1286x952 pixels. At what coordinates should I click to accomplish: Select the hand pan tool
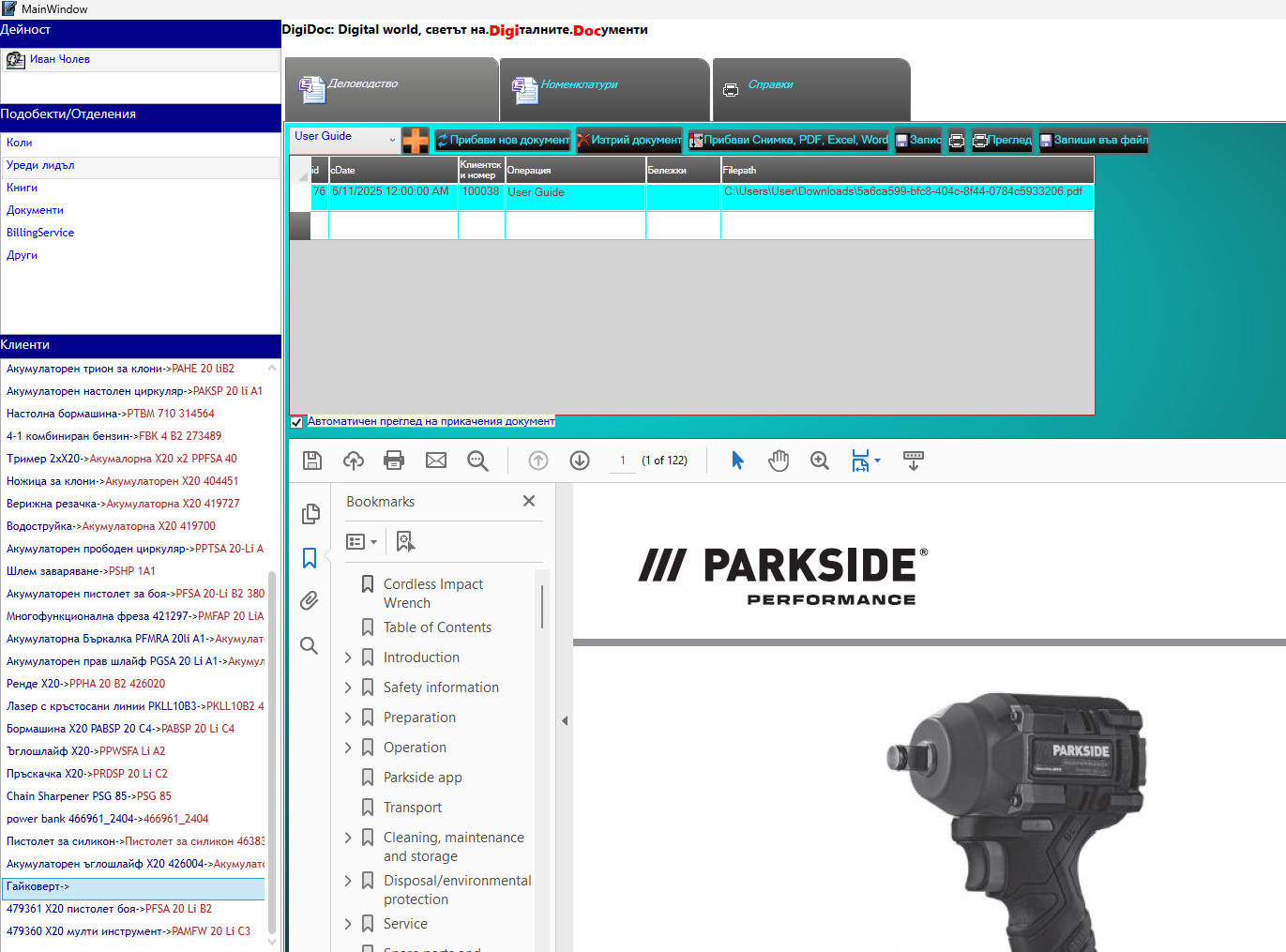point(779,461)
